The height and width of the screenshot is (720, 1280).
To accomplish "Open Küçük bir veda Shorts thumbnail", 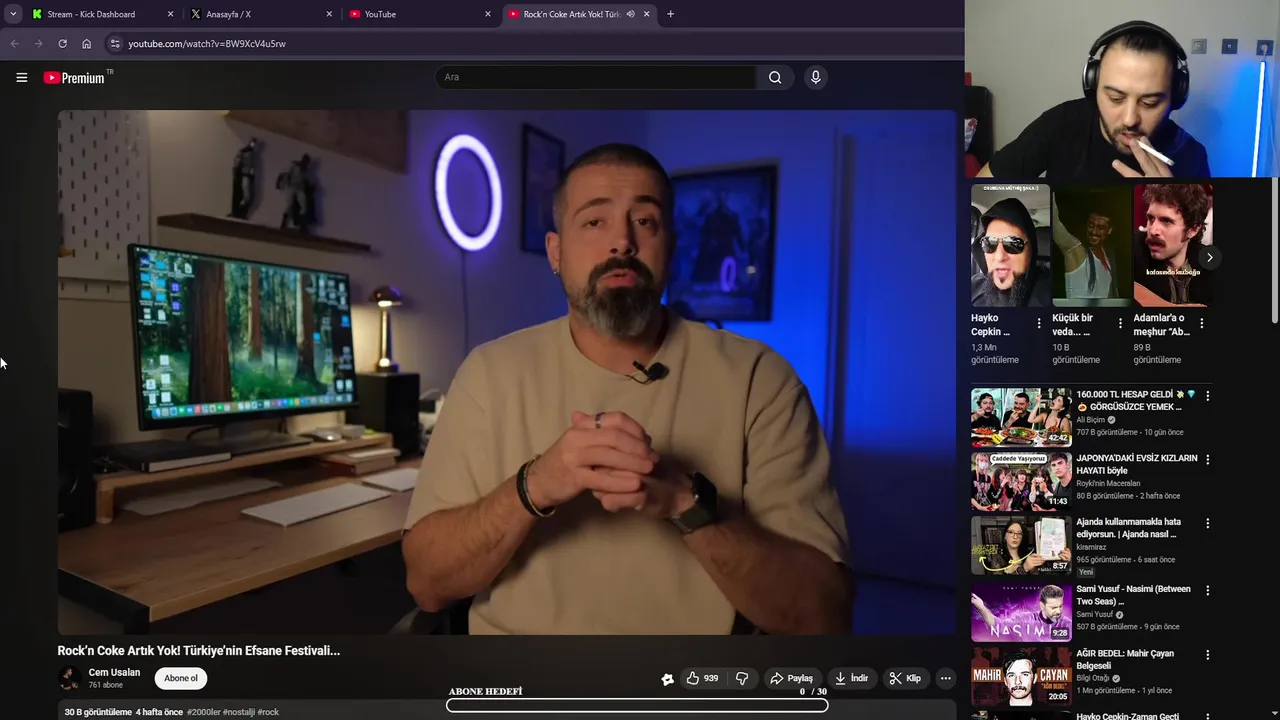I will pyautogui.click(x=1091, y=245).
